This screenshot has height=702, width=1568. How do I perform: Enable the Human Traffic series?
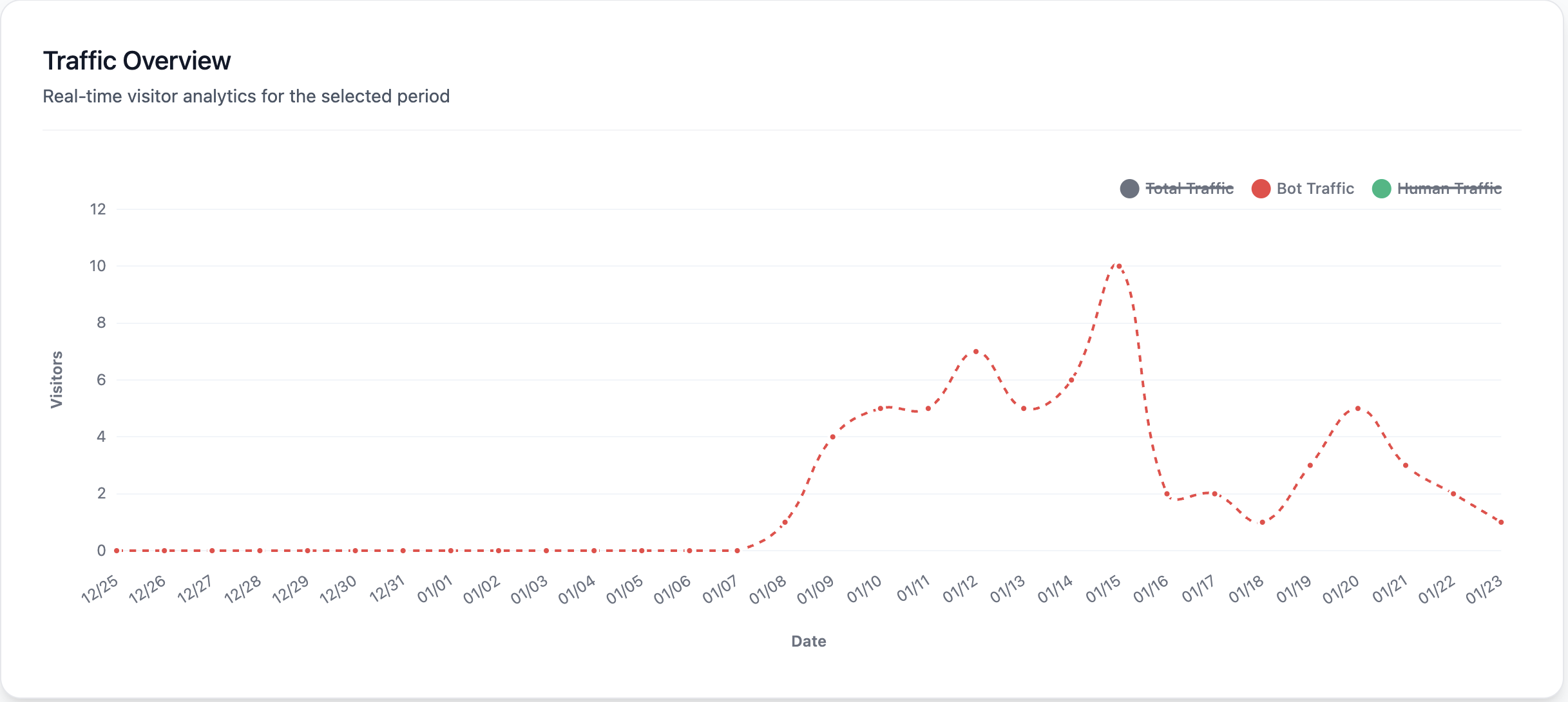[1449, 189]
